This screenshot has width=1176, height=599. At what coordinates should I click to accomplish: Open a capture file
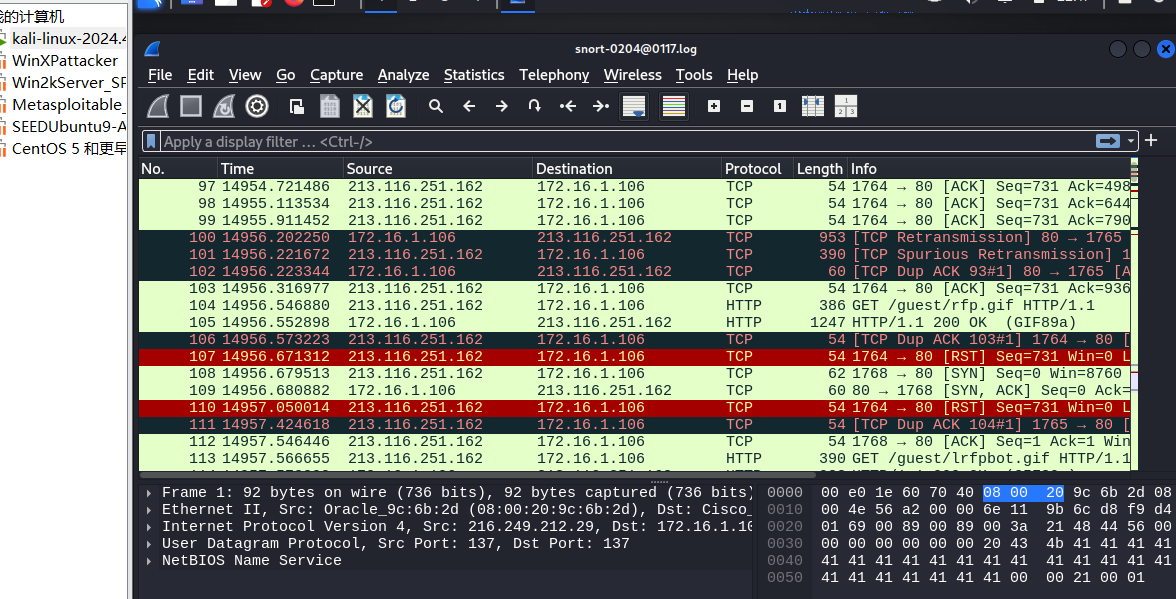[x=297, y=106]
